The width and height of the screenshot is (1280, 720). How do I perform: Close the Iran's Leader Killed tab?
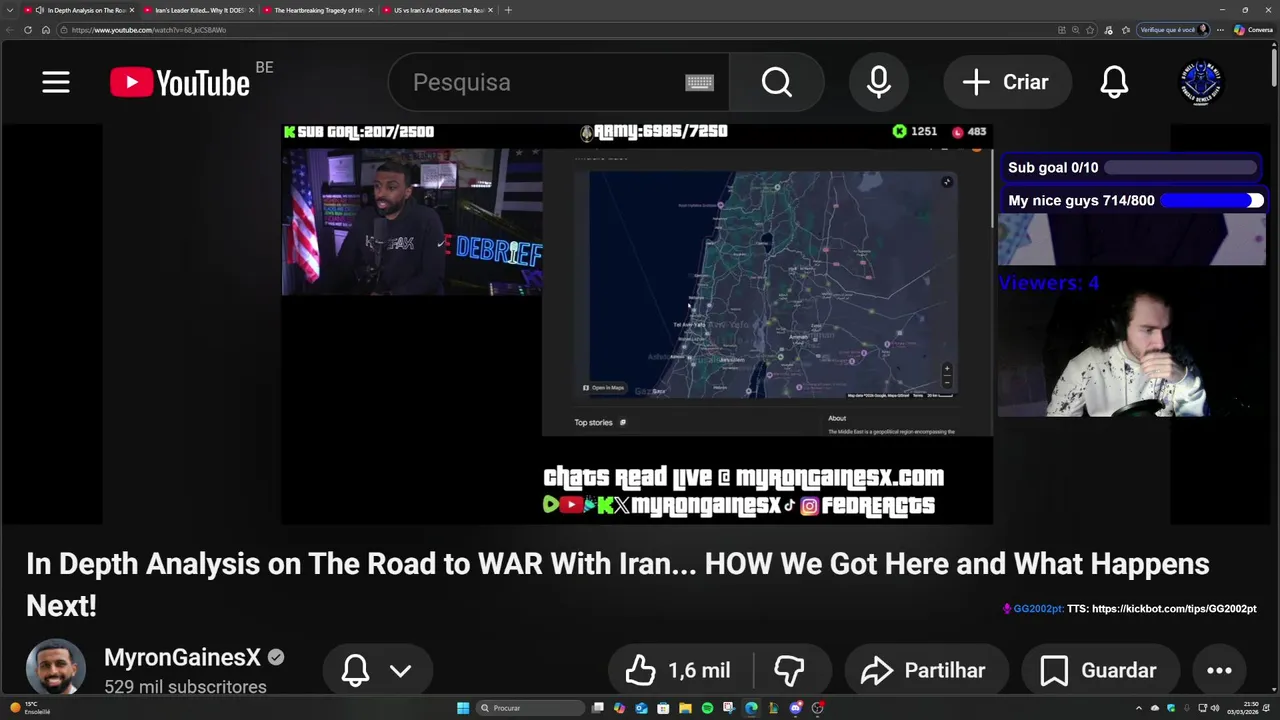click(x=251, y=10)
